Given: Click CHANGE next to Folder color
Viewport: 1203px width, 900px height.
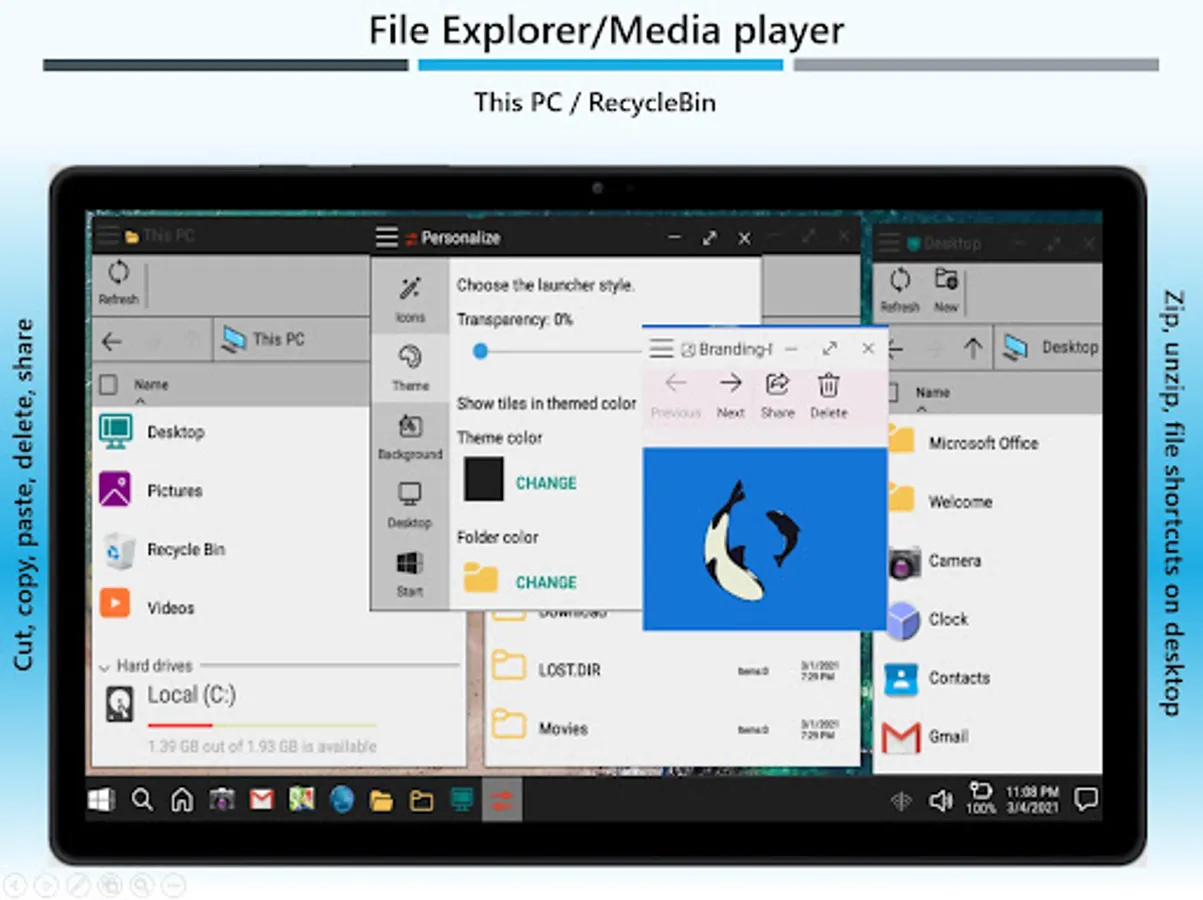Looking at the screenshot, I should pos(546,582).
